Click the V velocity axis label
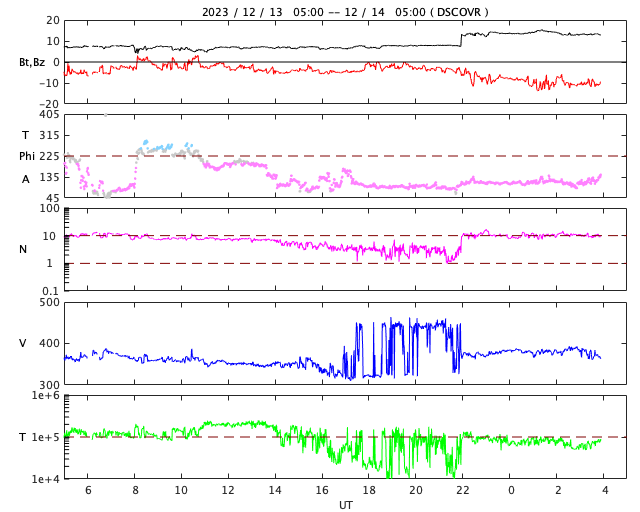Screen dimensions: 640x512 coord(23,343)
